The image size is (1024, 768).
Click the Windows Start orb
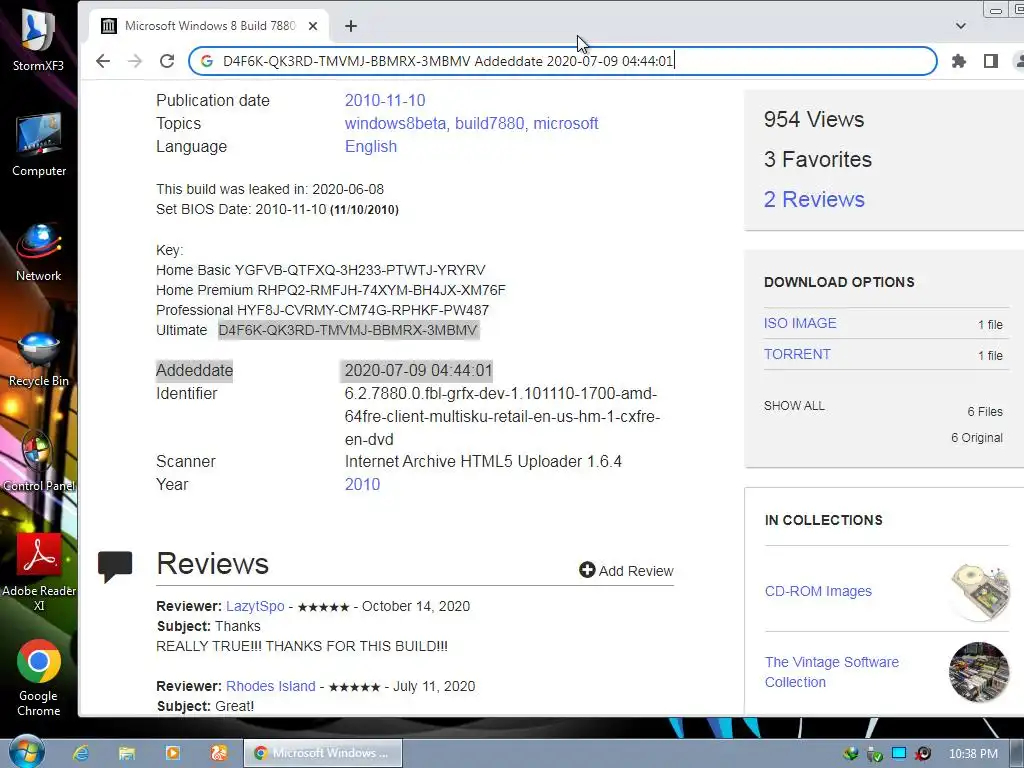coord(27,752)
